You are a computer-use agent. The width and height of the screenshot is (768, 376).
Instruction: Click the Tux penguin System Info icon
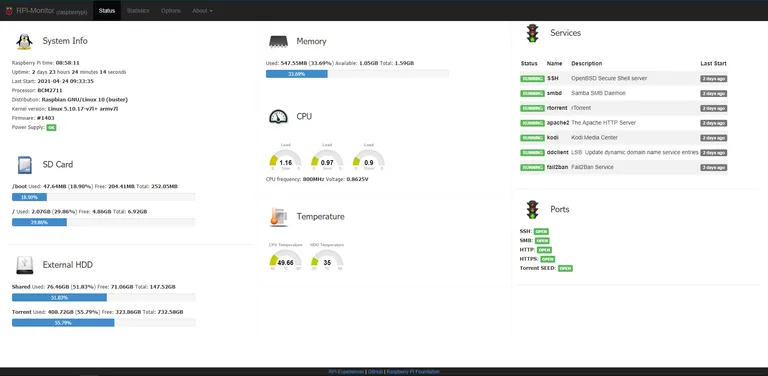24,42
